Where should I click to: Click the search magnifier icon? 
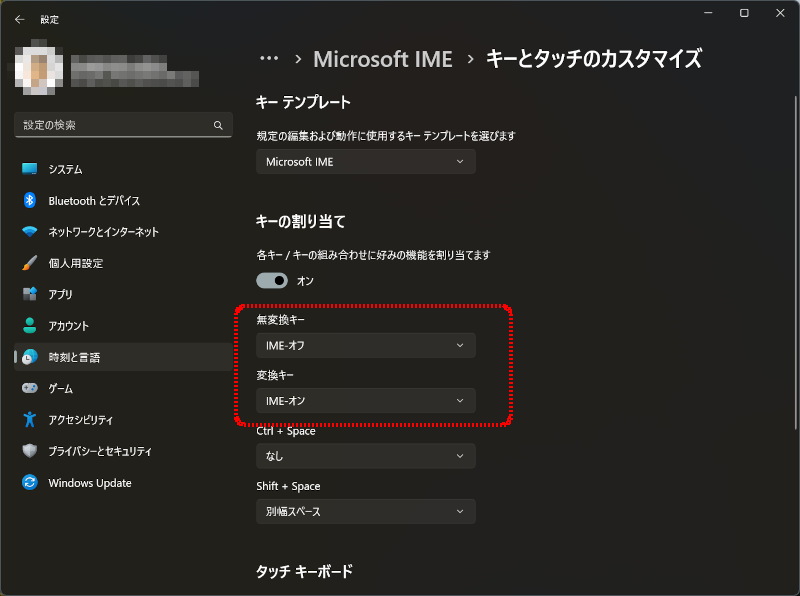(218, 125)
